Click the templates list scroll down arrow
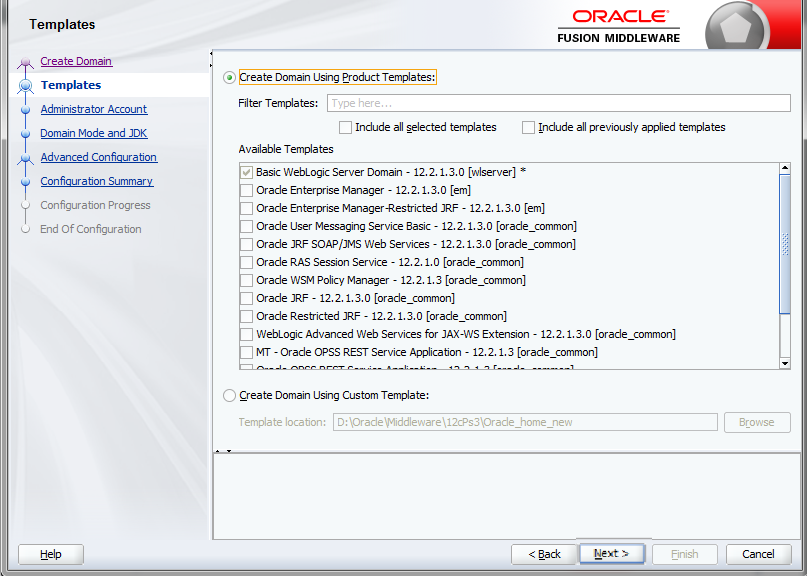This screenshot has width=807, height=580. pyautogui.click(x=785, y=363)
